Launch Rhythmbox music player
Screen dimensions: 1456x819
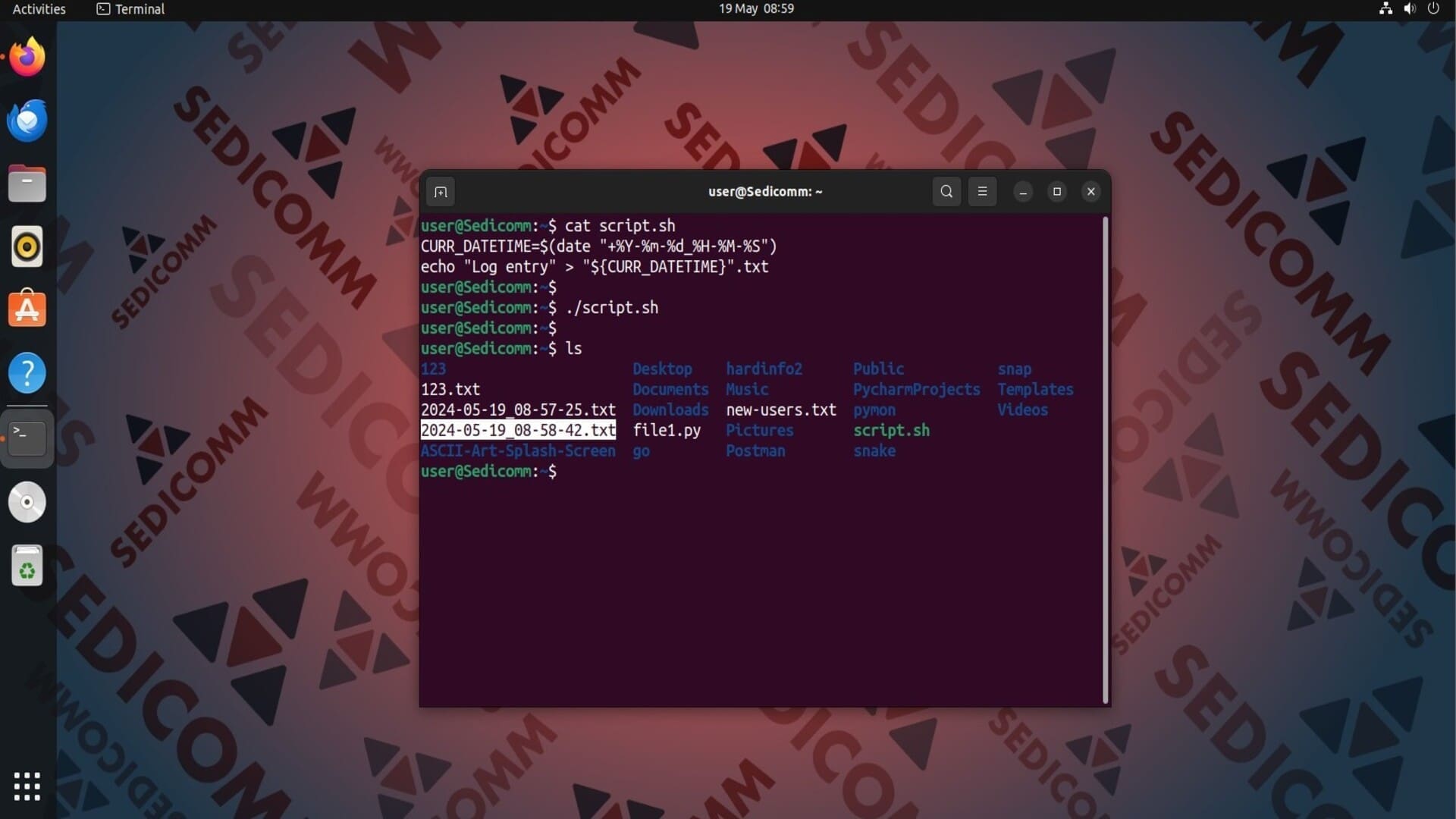[x=27, y=247]
